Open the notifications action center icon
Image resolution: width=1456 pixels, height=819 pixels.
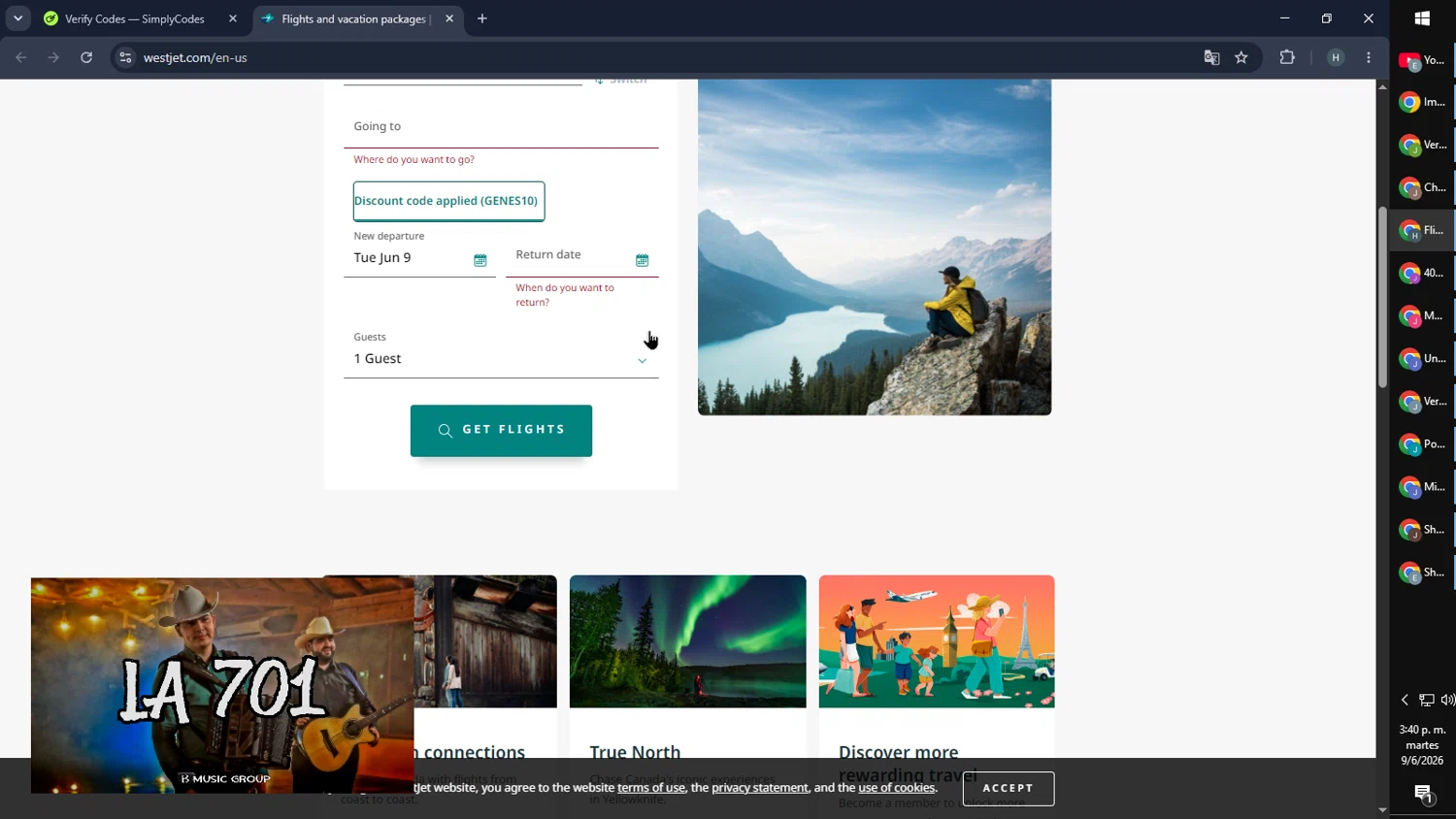point(1423,794)
